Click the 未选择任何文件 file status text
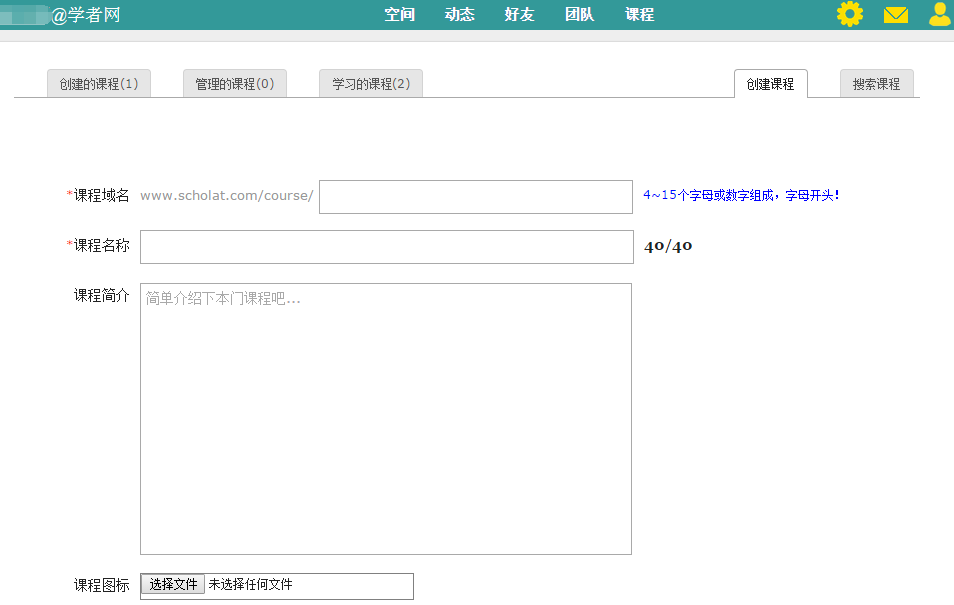Image resolution: width=954 pixels, height=605 pixels. pos(251,585)
